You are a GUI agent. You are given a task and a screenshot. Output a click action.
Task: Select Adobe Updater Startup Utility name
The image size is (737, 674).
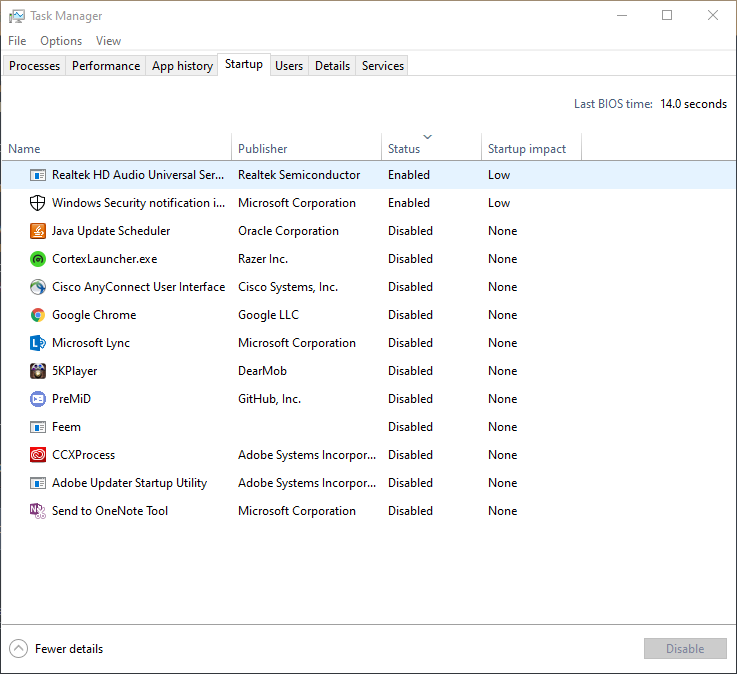click(129, 483)
